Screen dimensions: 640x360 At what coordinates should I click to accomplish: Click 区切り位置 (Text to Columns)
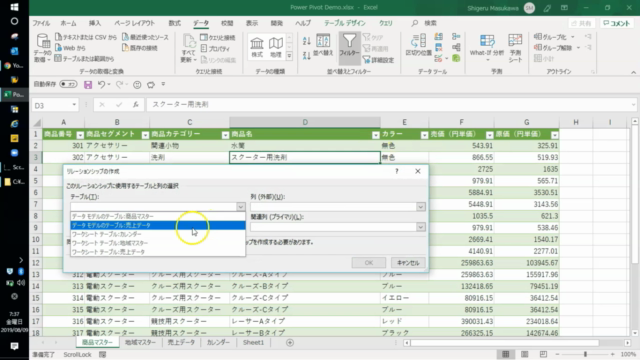(x=418, y=45)
